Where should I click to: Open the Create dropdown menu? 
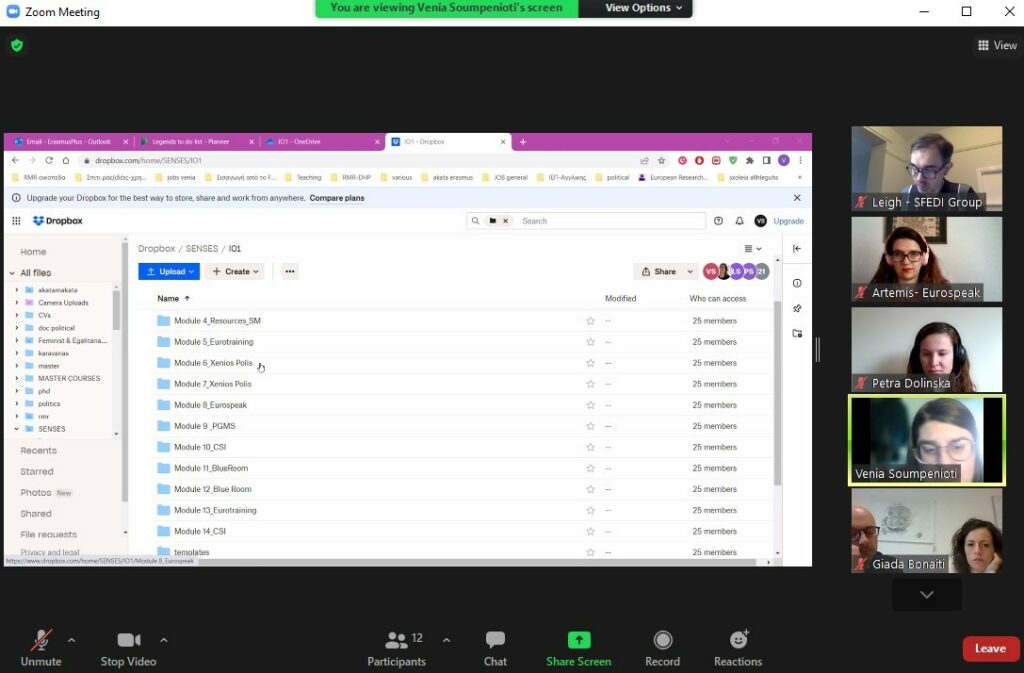click(235, 272)
